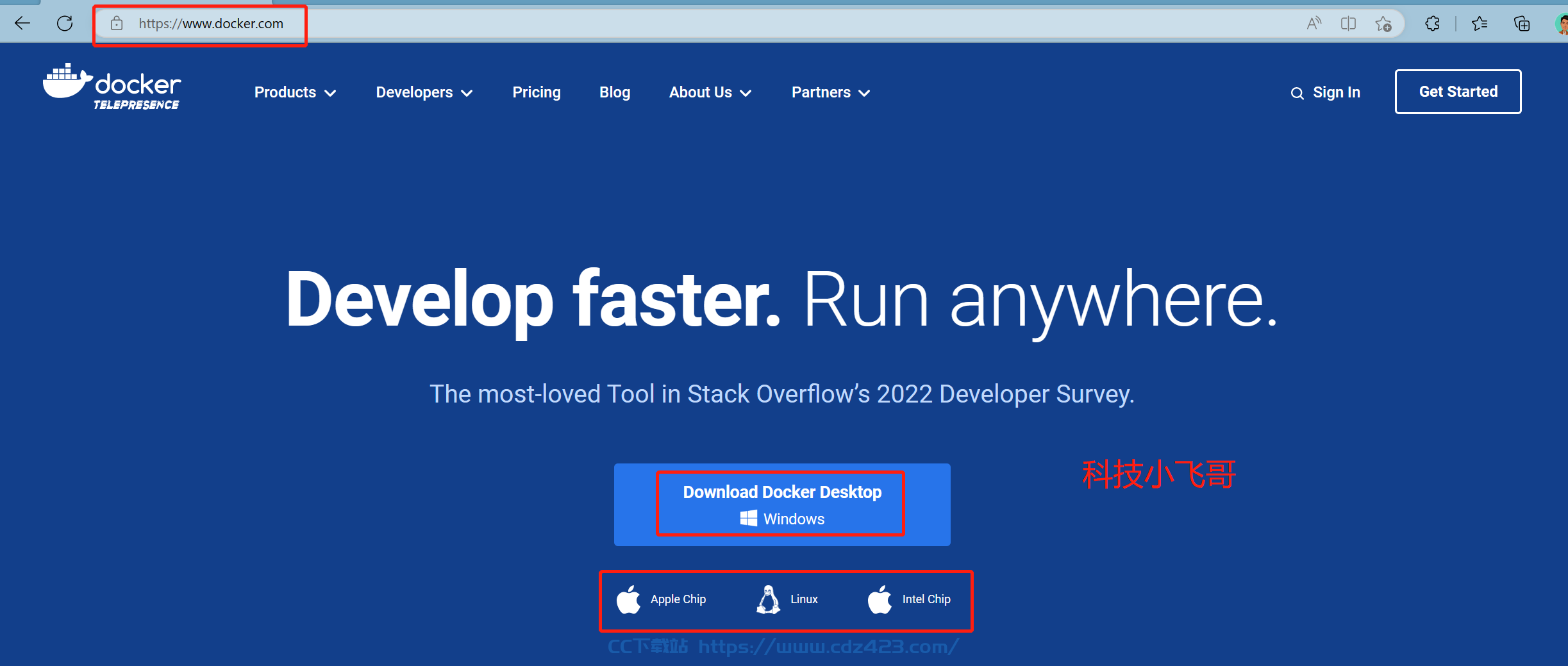Open Read aloud icon in address bar
The height and width of the screenshot is (666, 1568).
pos(1314,24)
